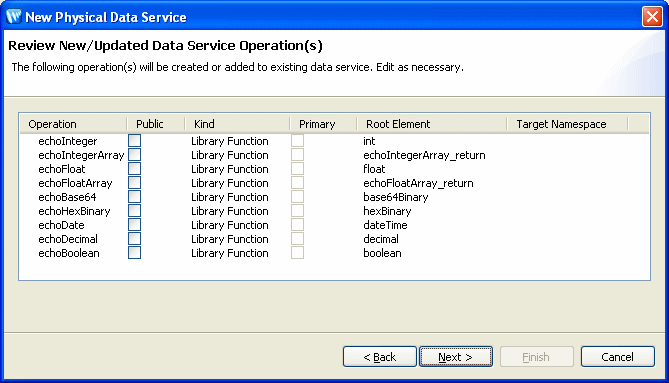
Task: Toggle Public checkbox for echoDecimal
Action: point(134,239)
